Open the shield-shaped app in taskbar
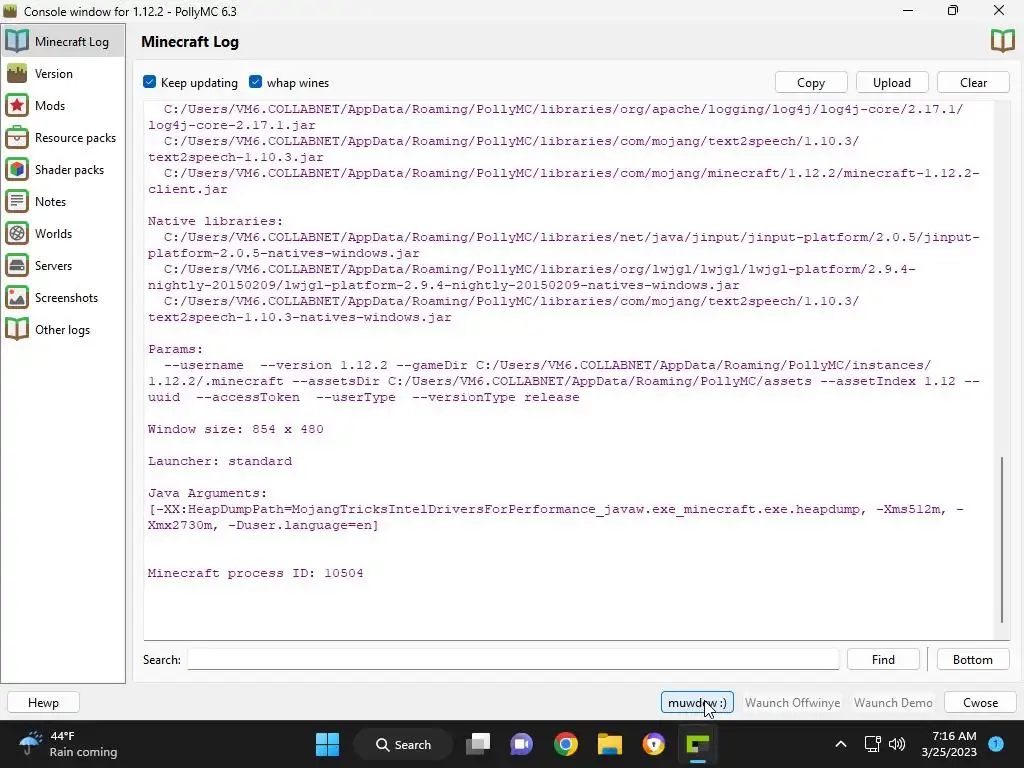 coord(653,744)
